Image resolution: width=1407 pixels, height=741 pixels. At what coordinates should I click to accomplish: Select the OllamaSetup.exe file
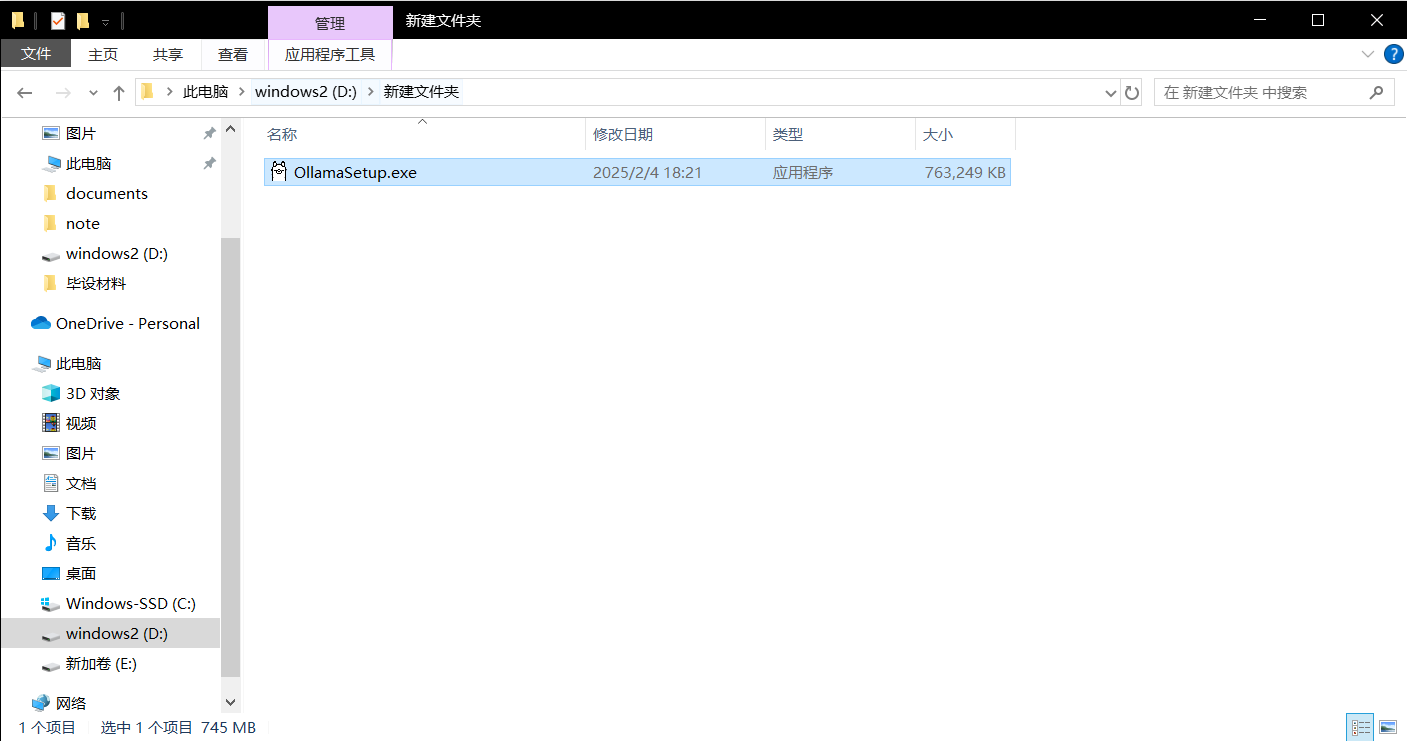[355, 172]
